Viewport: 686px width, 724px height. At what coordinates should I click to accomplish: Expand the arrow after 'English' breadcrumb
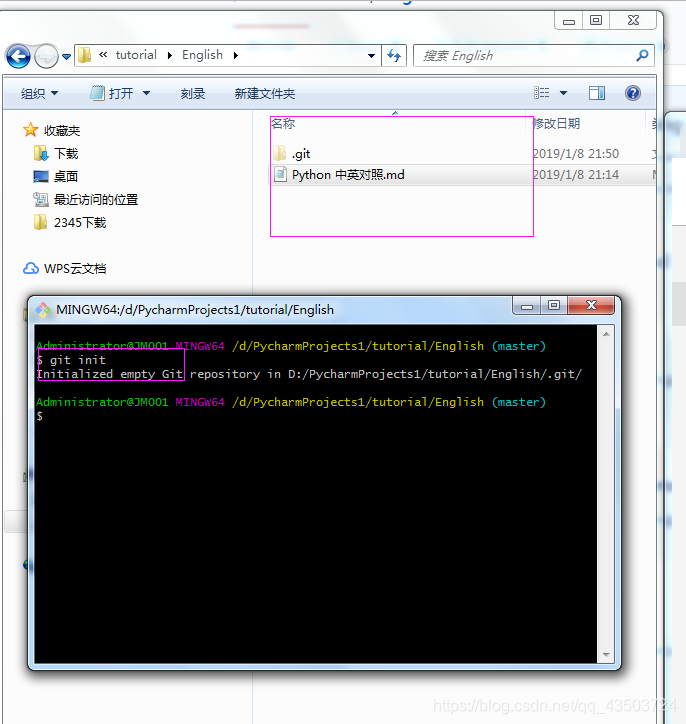pyautogui.click(x=236, y=55)
